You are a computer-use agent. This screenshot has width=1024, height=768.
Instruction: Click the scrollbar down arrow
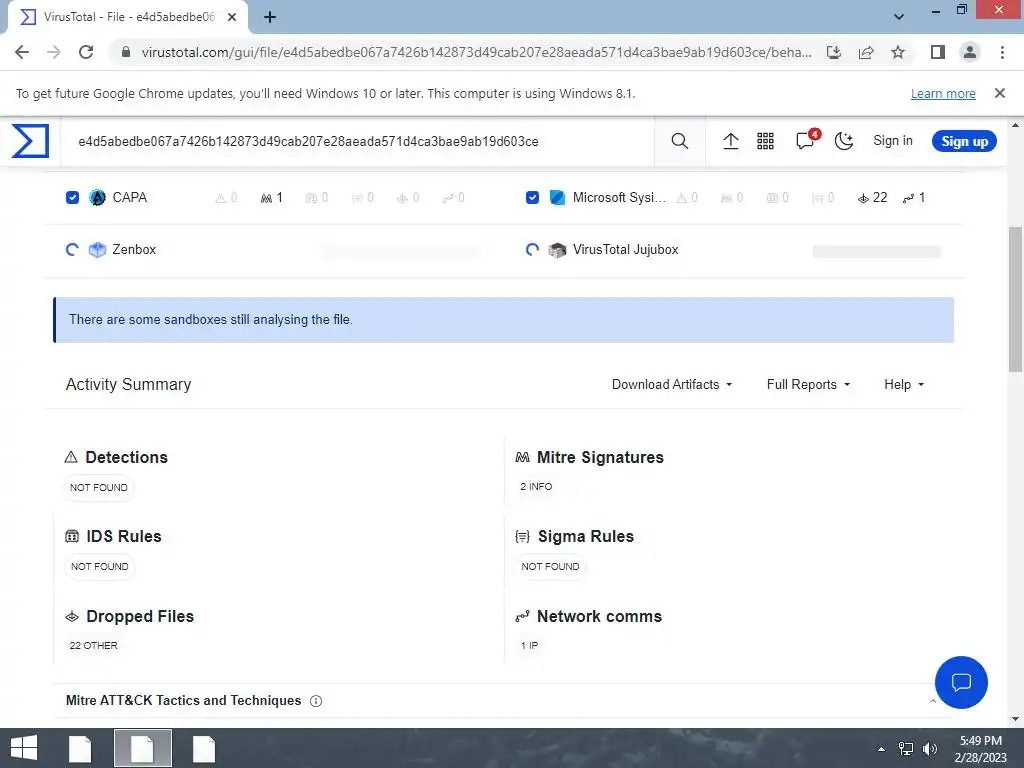point(1015,720)
